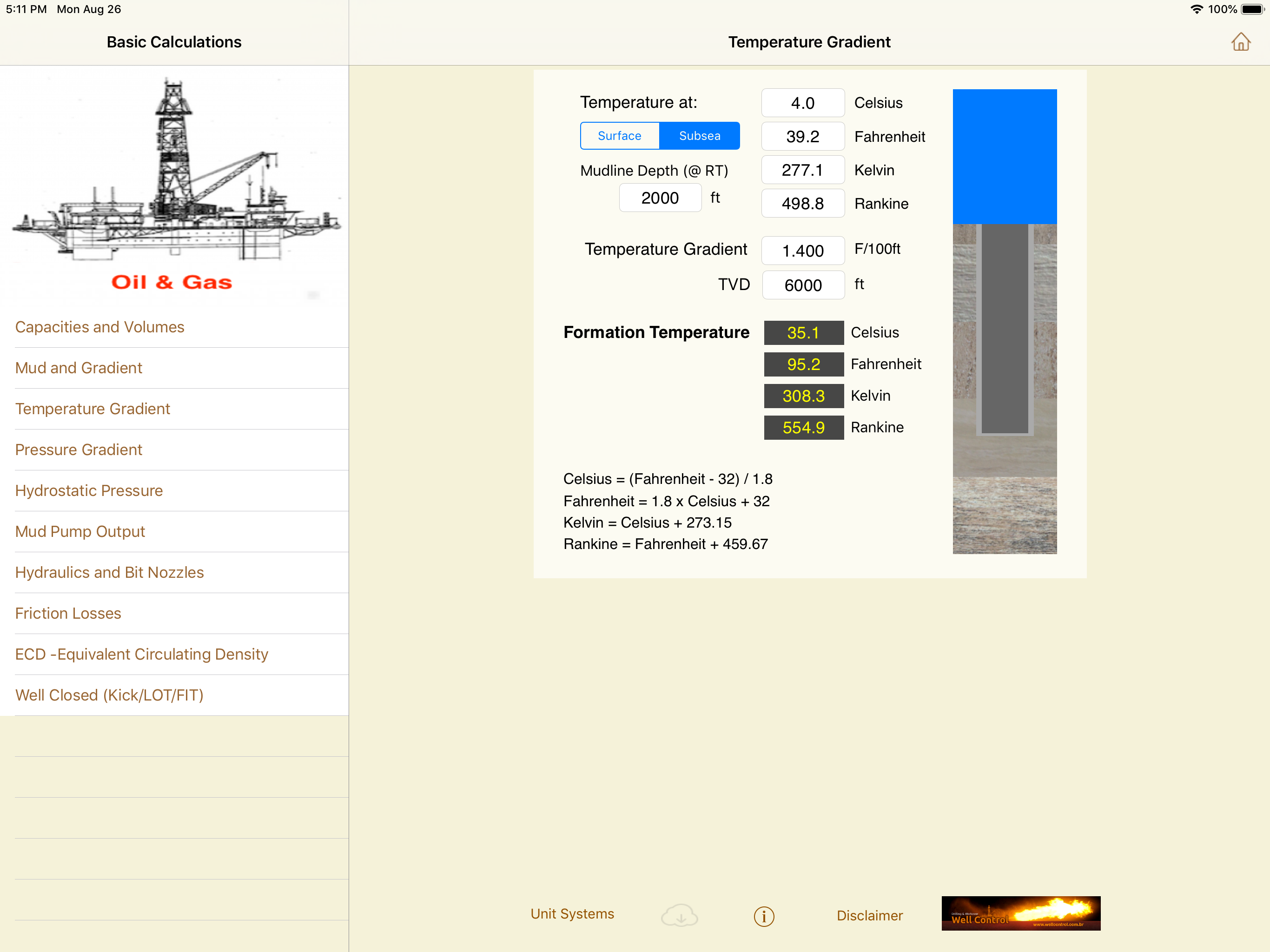Open the Disclaimer link
The height and width of the screenshot is (952, 1270).
tap(869, 915)
